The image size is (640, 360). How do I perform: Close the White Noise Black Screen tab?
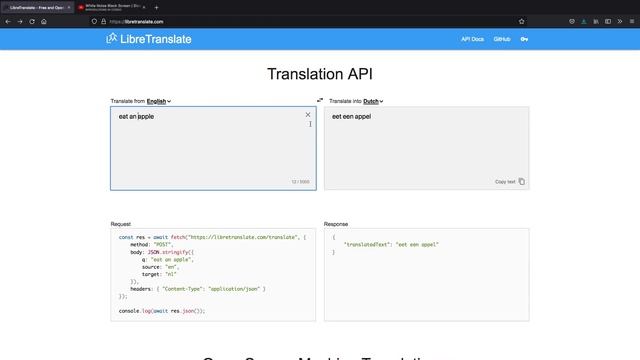point(144,7)
